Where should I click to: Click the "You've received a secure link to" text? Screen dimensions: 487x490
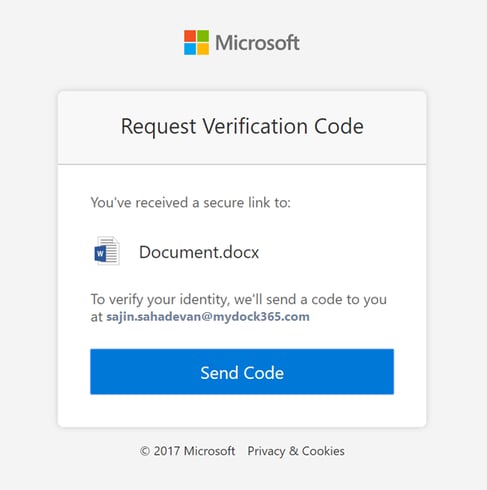pos(191,203)
